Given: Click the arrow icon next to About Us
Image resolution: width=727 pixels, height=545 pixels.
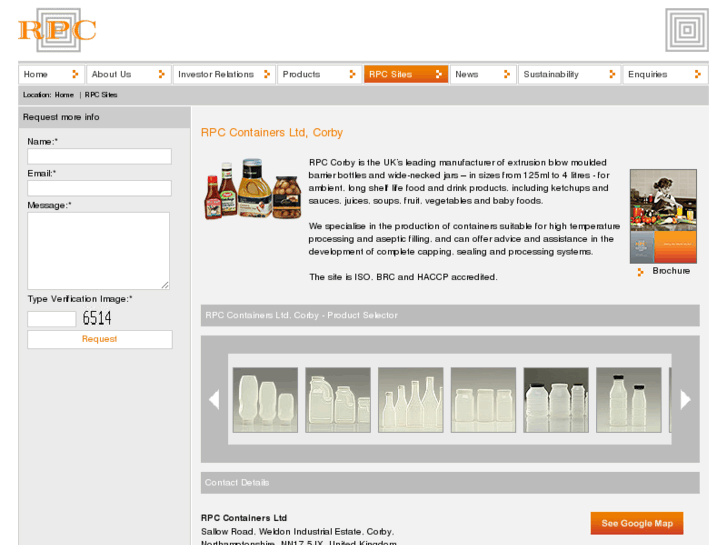Looking at the screenshot, I should [161, 74].
